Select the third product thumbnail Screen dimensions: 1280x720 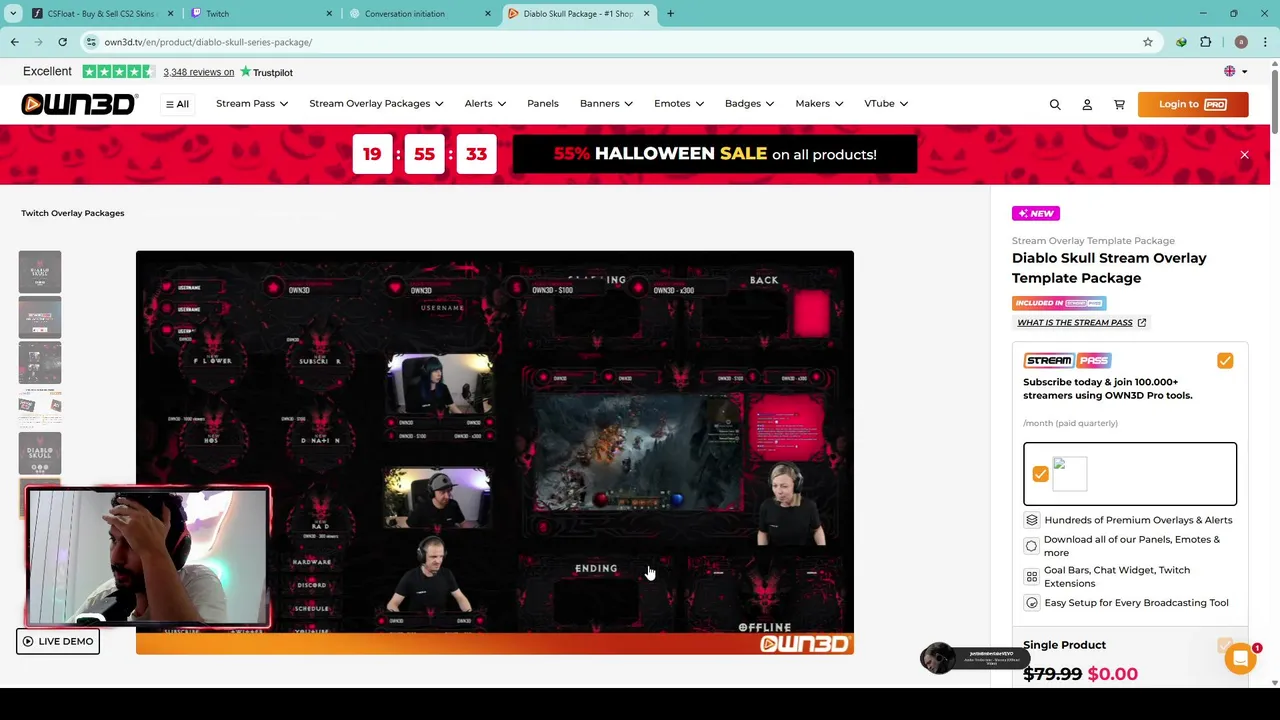point(40,364)
